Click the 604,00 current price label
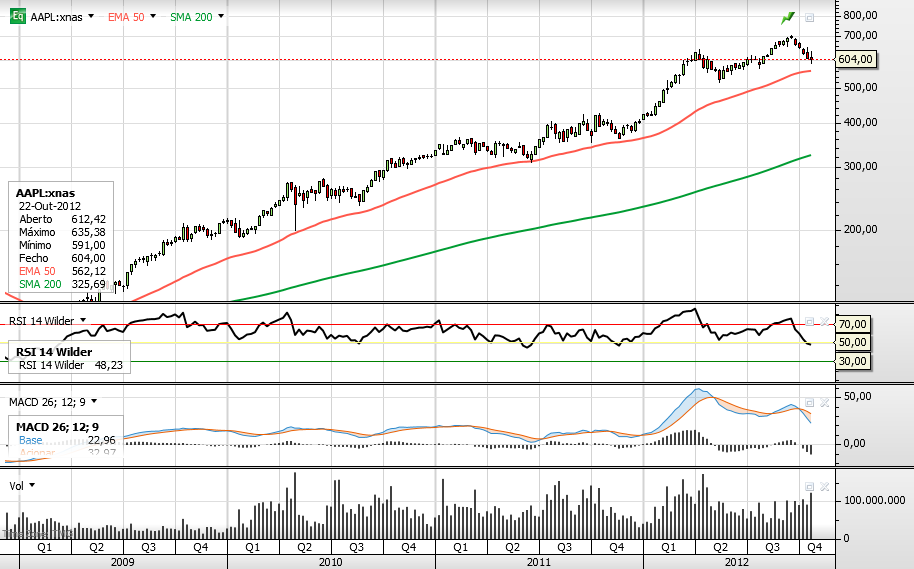The width and height of the screenshot is (914, 569). tap(855, 59)
